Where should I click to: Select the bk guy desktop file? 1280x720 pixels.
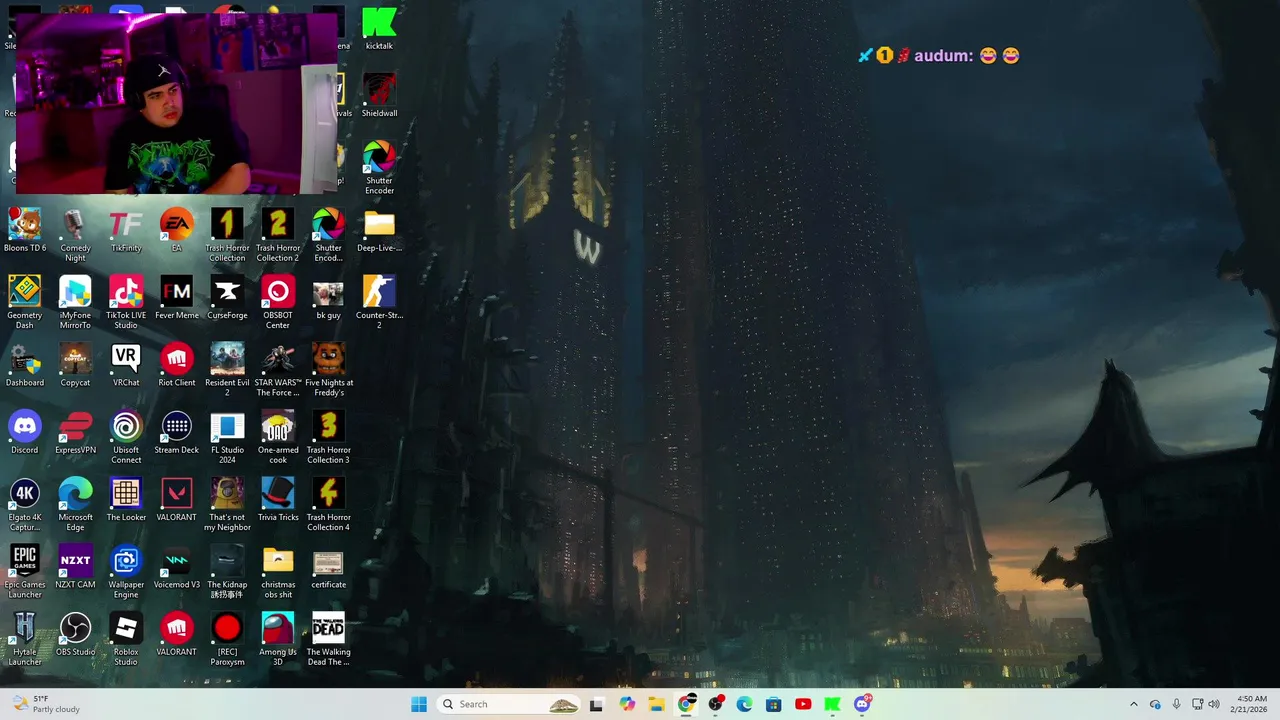pos(328,298)
